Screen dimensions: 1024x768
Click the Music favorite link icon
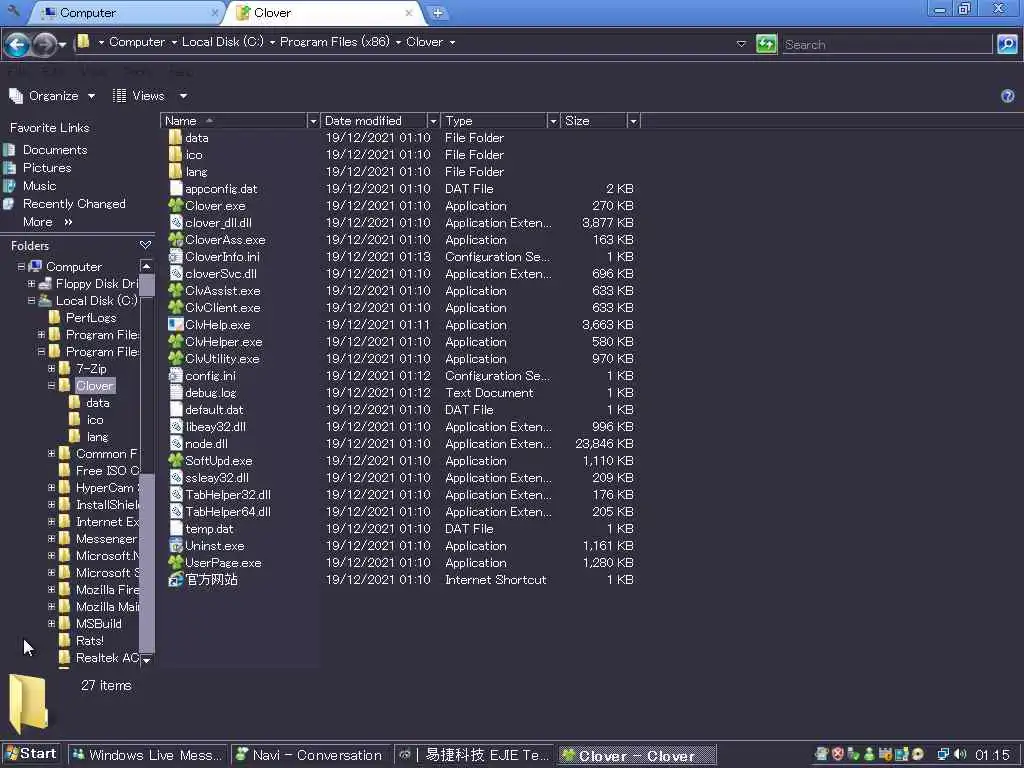tap(9, 185)
